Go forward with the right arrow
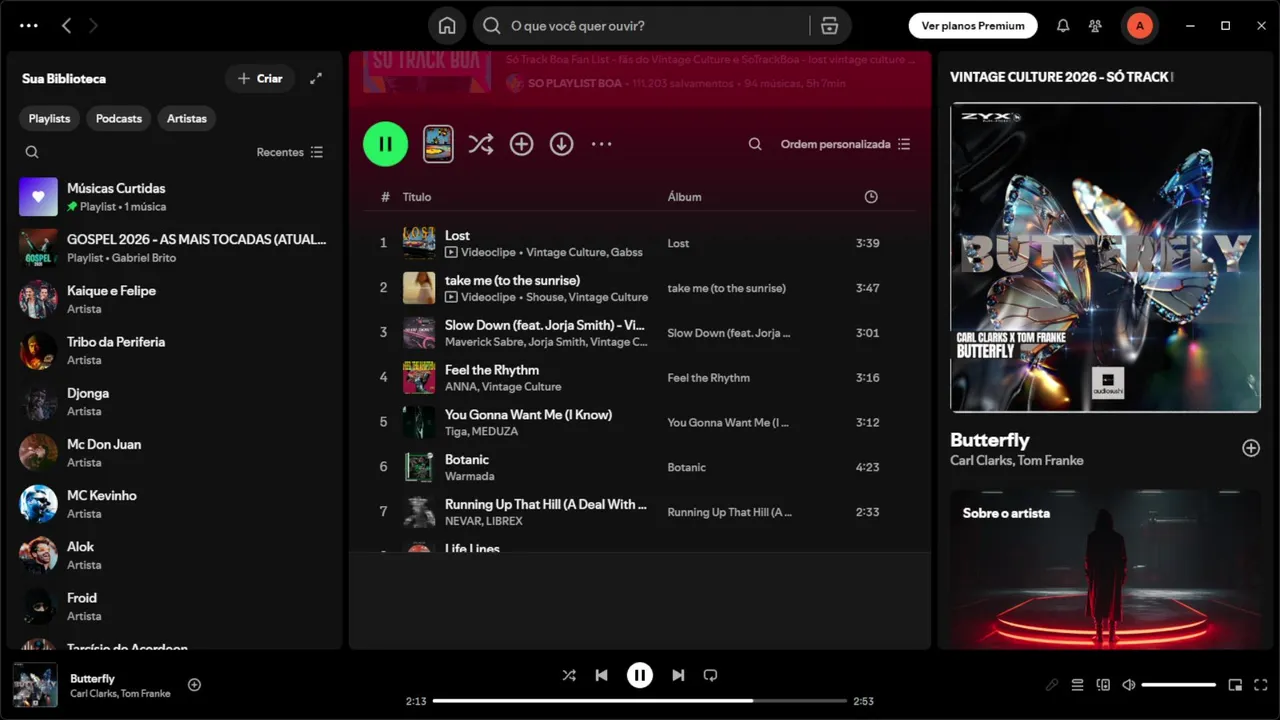Image resolution: width=1280 pixels, height=720 pixels. (93, 26)
